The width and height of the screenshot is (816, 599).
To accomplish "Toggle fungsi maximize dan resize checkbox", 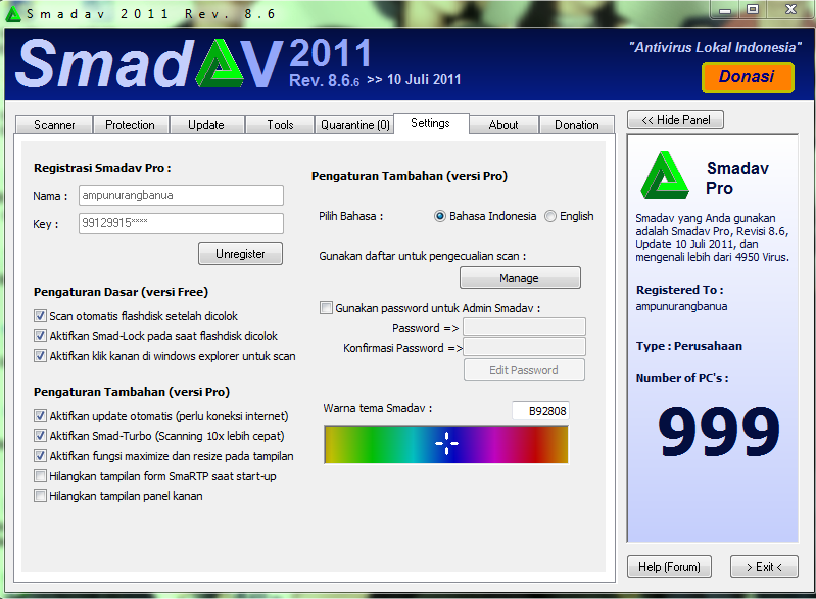I will [40, 455].
